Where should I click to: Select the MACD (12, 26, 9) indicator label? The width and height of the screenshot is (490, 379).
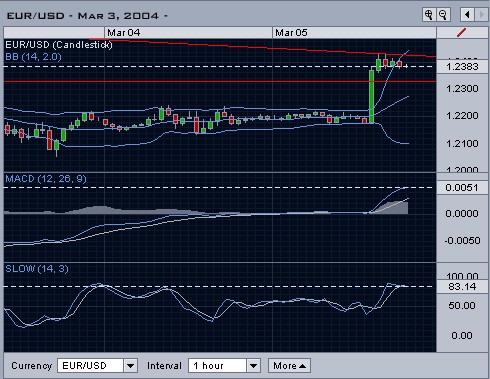tap(46, 179)
